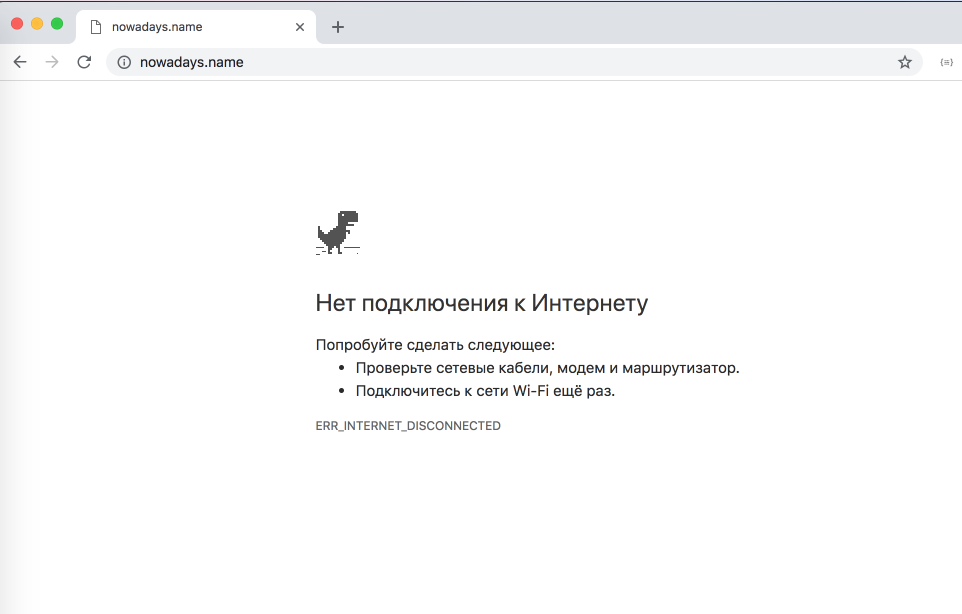This screenshot has height=614, width=962.
Task: Bookmark the page using the star icon
Action: pos(905,62)
